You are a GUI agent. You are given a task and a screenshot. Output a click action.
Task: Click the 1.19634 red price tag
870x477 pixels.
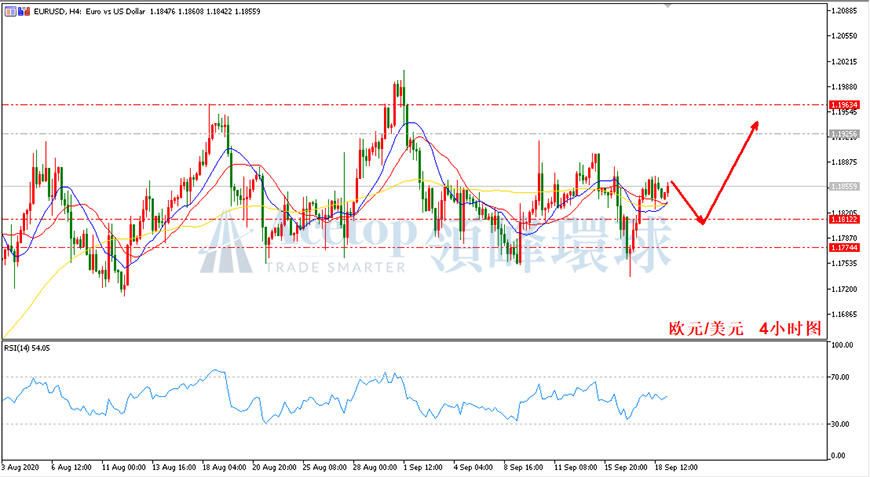(x=844, y=105)
